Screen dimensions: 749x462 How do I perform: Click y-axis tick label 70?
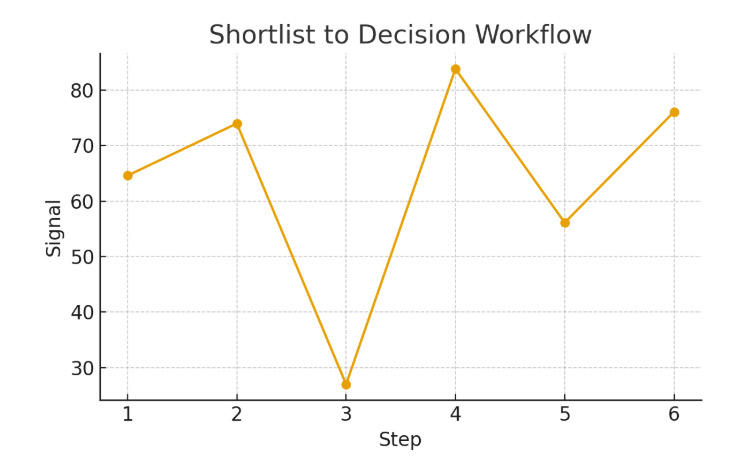point(82,146)
